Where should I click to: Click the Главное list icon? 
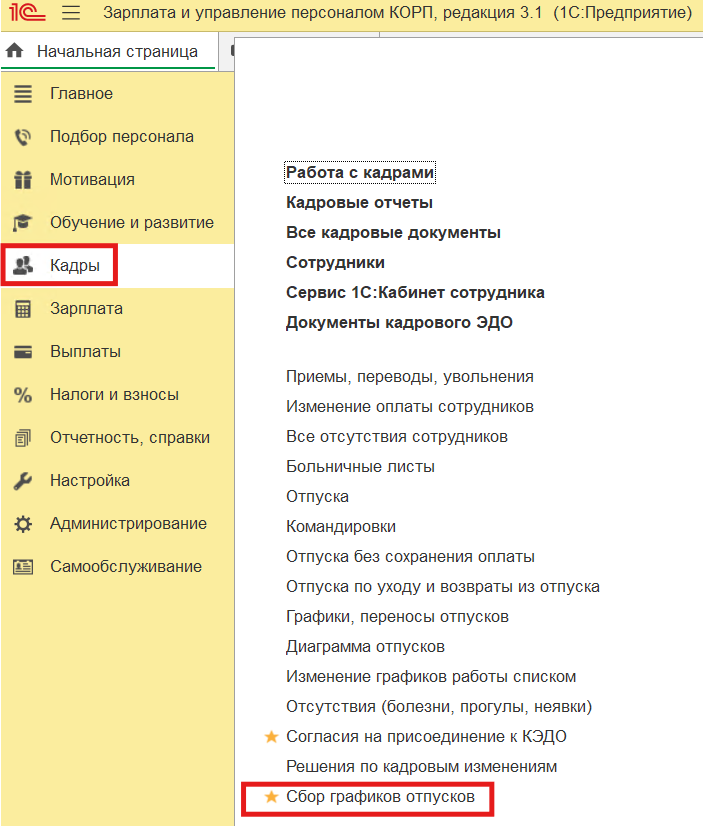tap(23, 94)
